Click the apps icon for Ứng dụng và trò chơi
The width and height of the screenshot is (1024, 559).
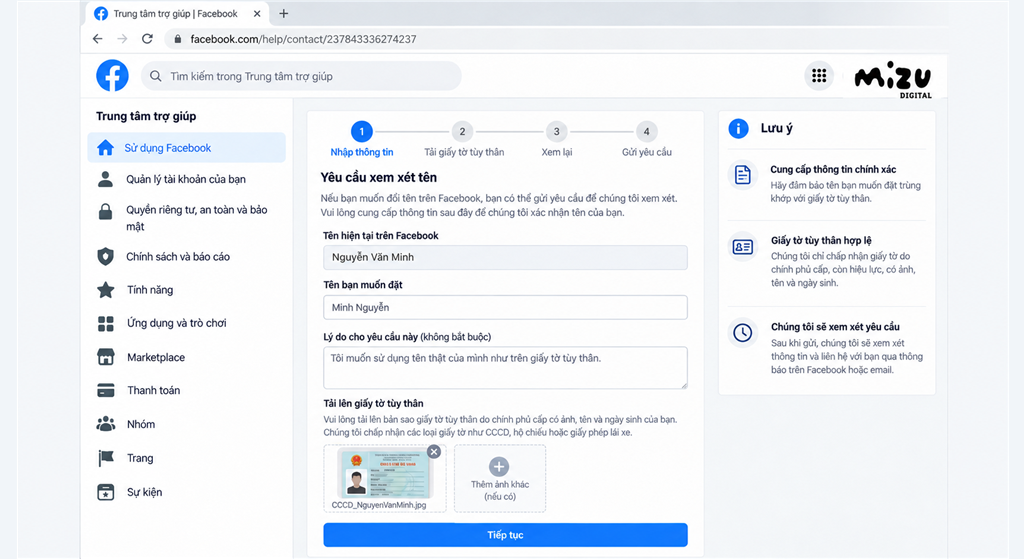105,323
